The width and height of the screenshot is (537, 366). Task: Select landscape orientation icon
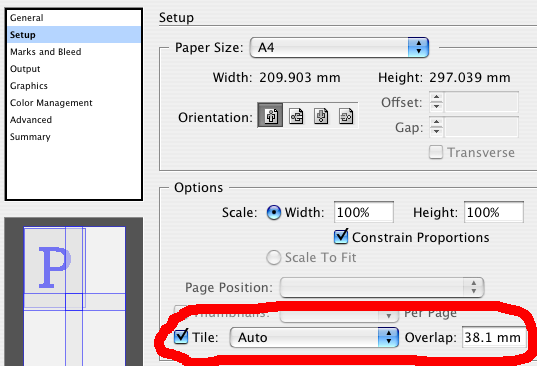pyautogui.click(x=296, y=116)
